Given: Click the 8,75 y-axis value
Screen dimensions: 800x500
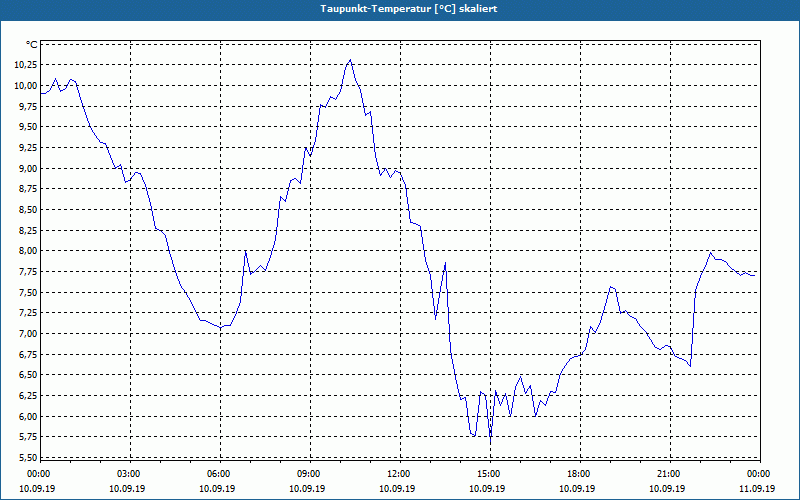Looking at the screenshot, I should 28,189.
